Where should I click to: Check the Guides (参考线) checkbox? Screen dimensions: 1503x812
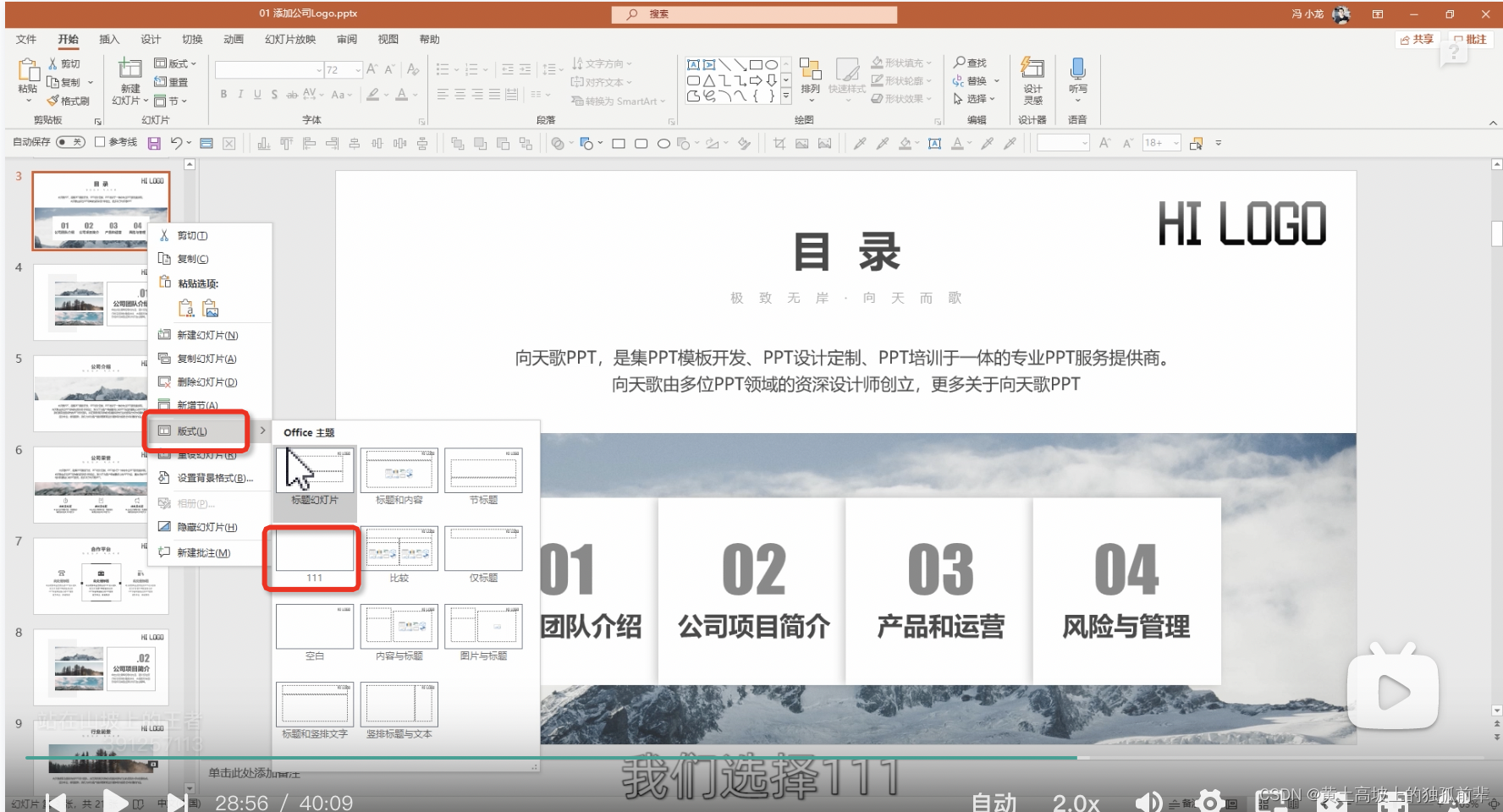click(x=100, y=142)
